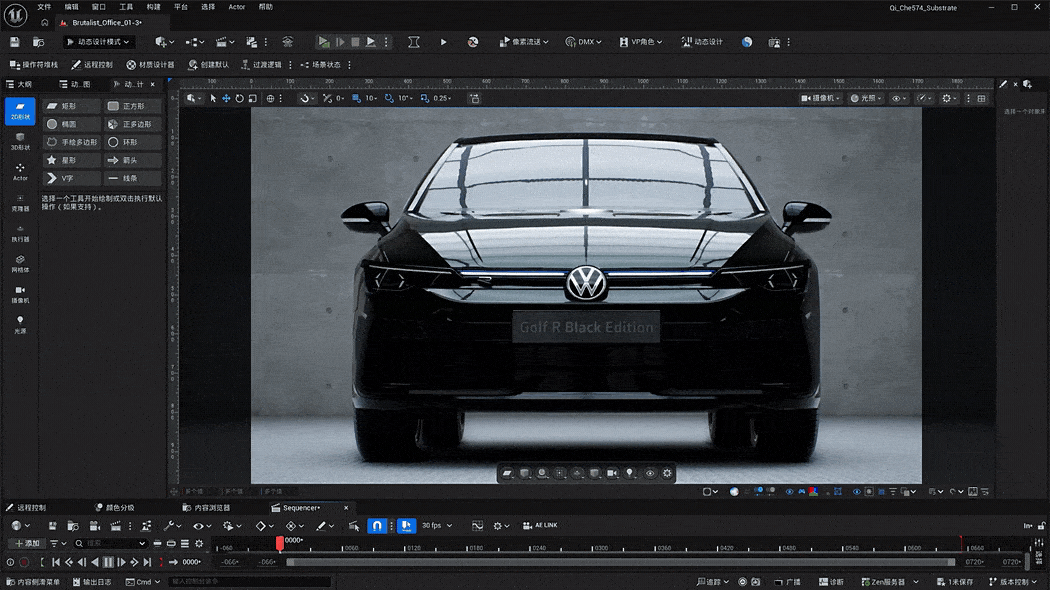This screenshot has width=1050, height=590.
Task: Click the gear icon in viewport floating bar
Action: coord(667,473)
